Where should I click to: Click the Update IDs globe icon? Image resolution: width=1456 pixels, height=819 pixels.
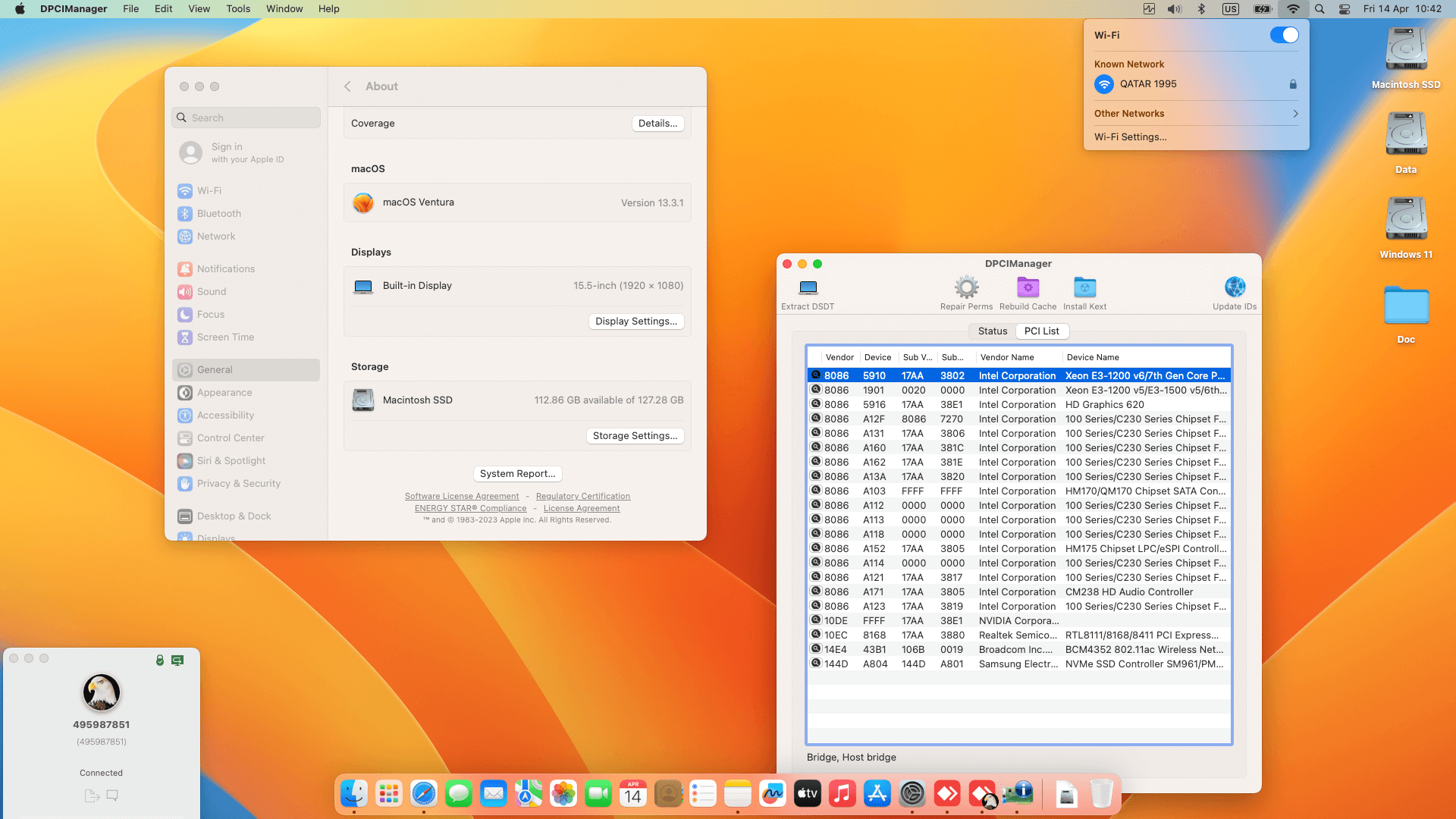pos(1235,288)
